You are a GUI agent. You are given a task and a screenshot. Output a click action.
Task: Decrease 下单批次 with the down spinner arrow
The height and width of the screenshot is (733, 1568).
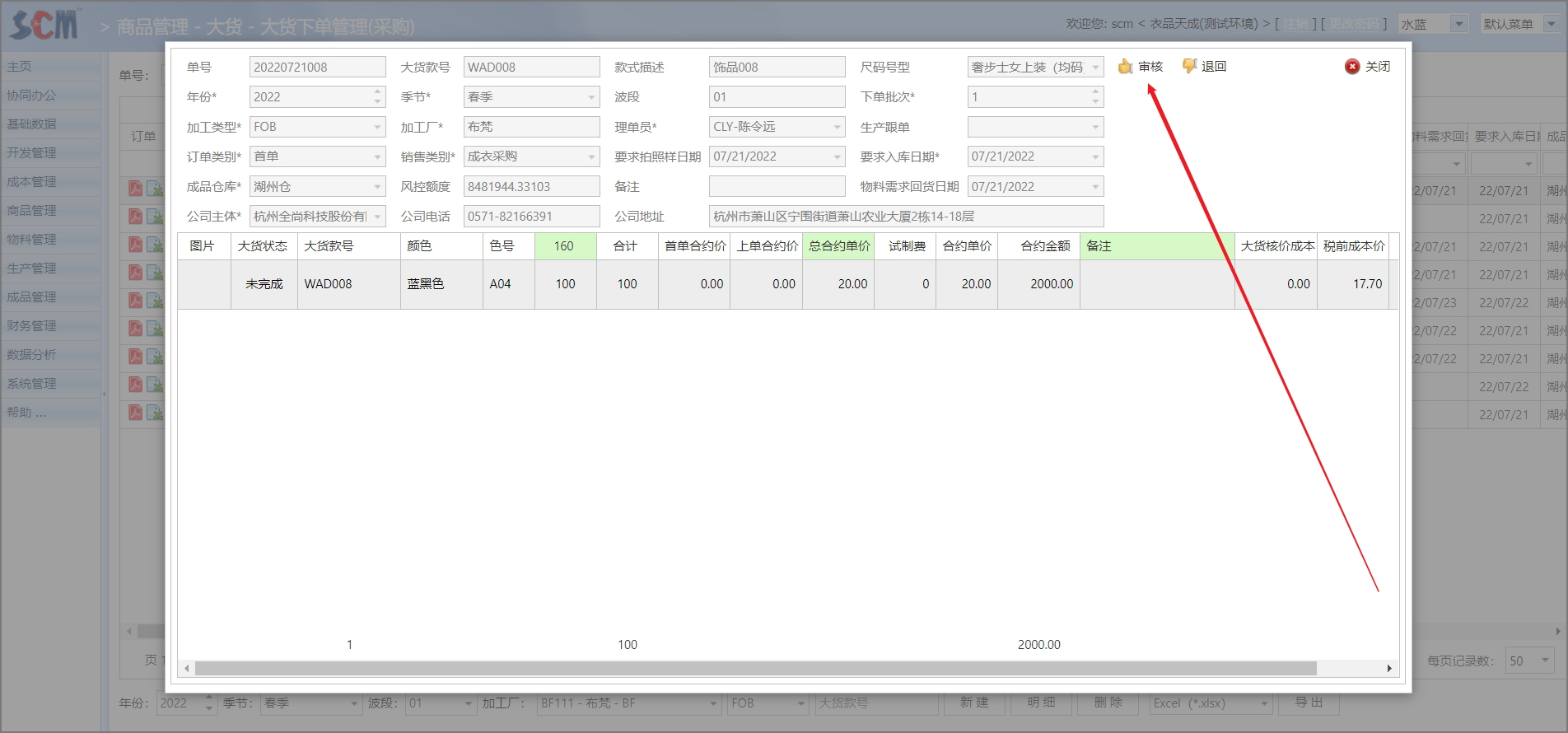(1095, 101)
